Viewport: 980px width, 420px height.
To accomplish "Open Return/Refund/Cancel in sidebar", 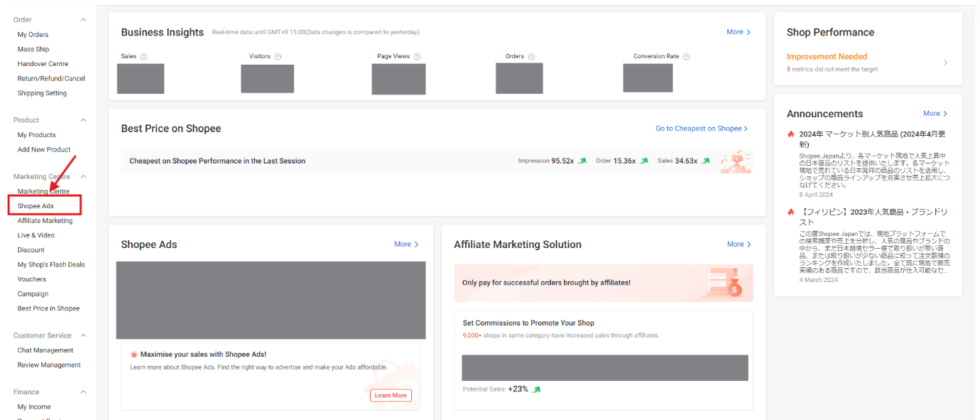I will click(51, 79).
